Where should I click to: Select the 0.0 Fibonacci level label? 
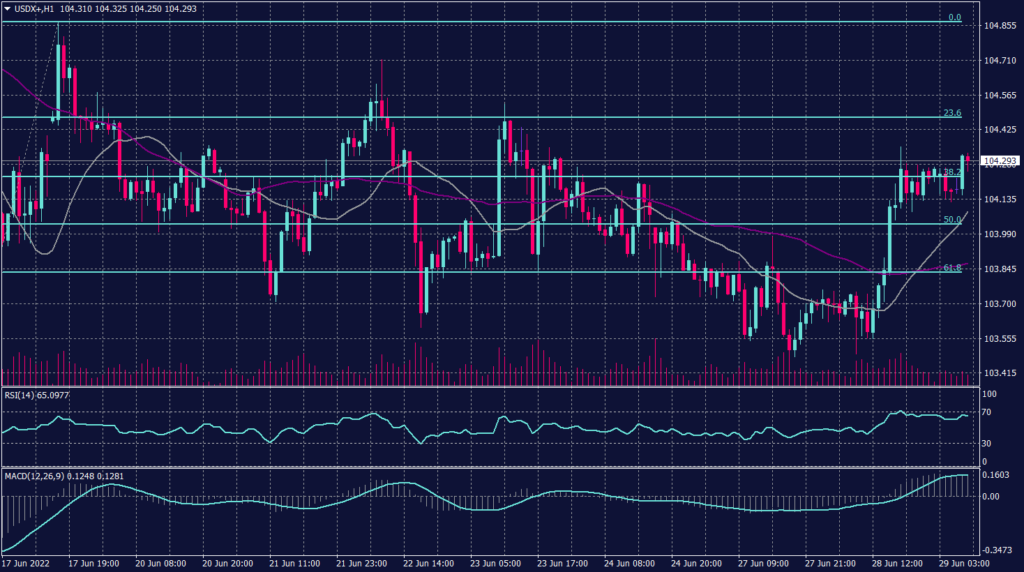pyautogui.click(x=954, y=17)
